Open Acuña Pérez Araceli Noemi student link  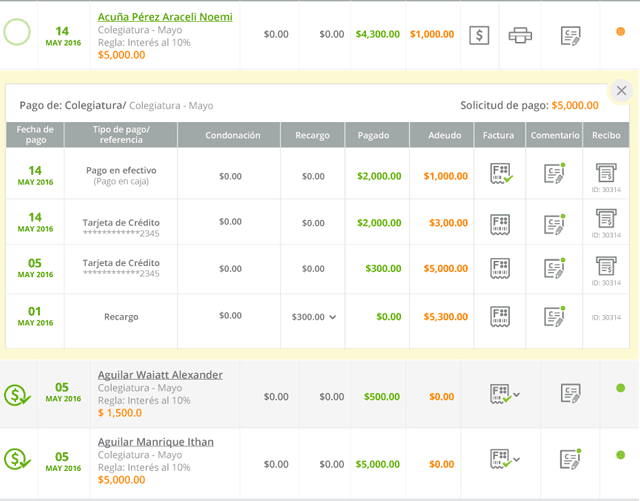165,17
